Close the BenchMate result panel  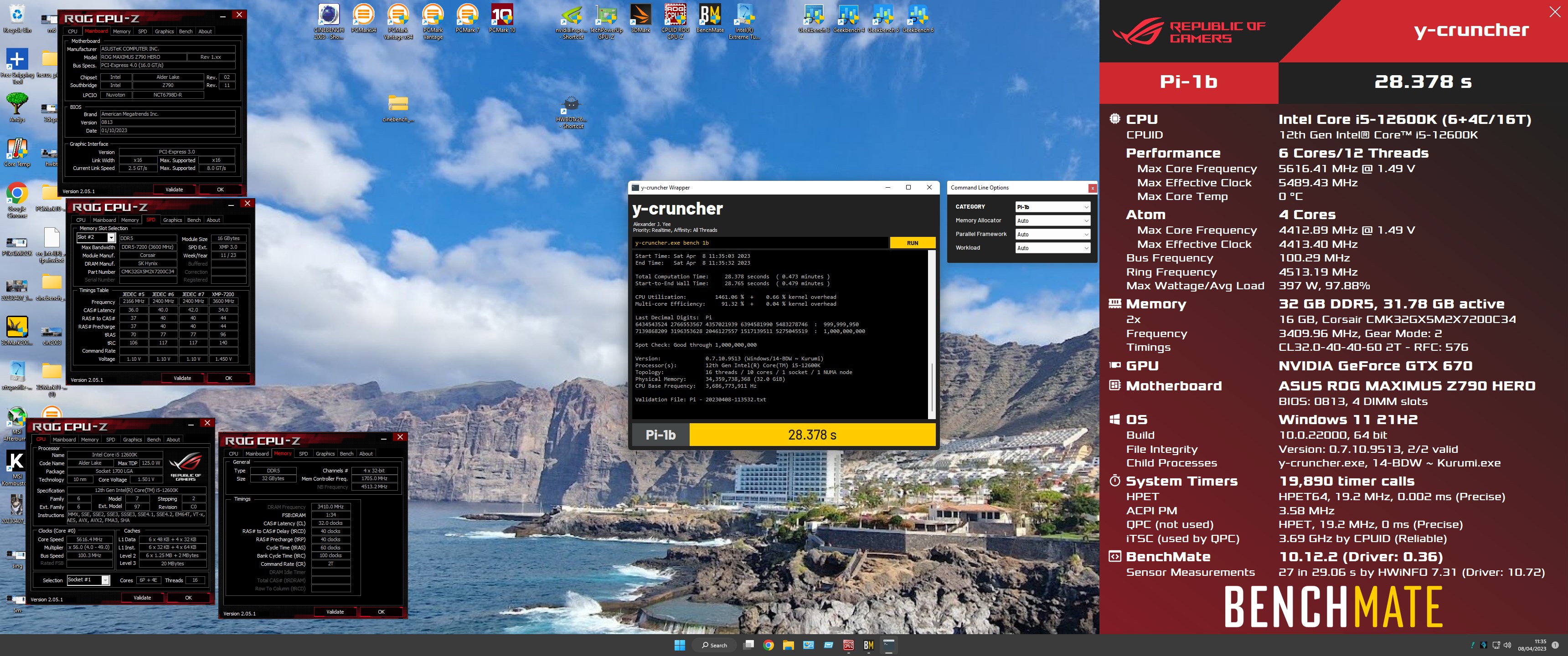pyautogui.click(x=1555, y=11)
